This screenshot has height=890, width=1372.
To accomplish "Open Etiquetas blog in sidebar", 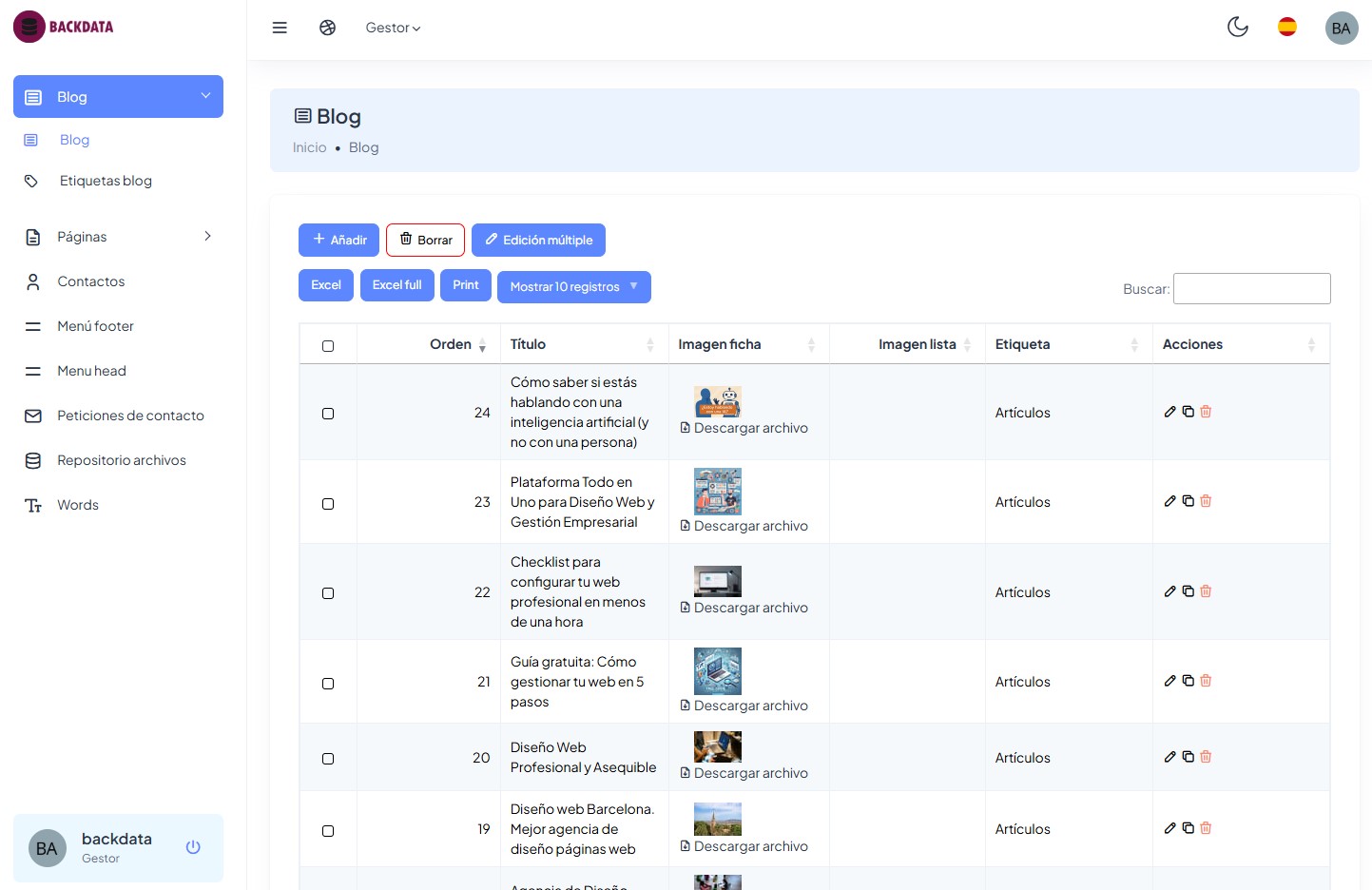I will tap(106, 181).
